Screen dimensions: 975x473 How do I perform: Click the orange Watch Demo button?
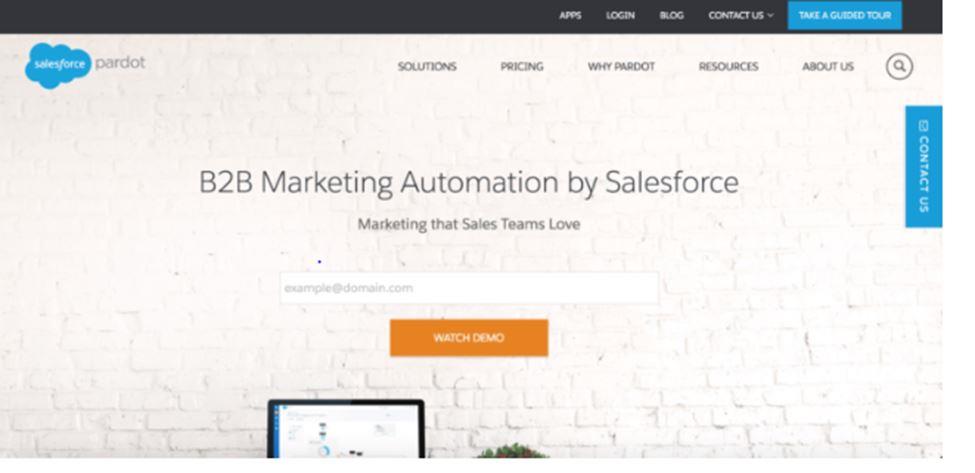point(469,338)
